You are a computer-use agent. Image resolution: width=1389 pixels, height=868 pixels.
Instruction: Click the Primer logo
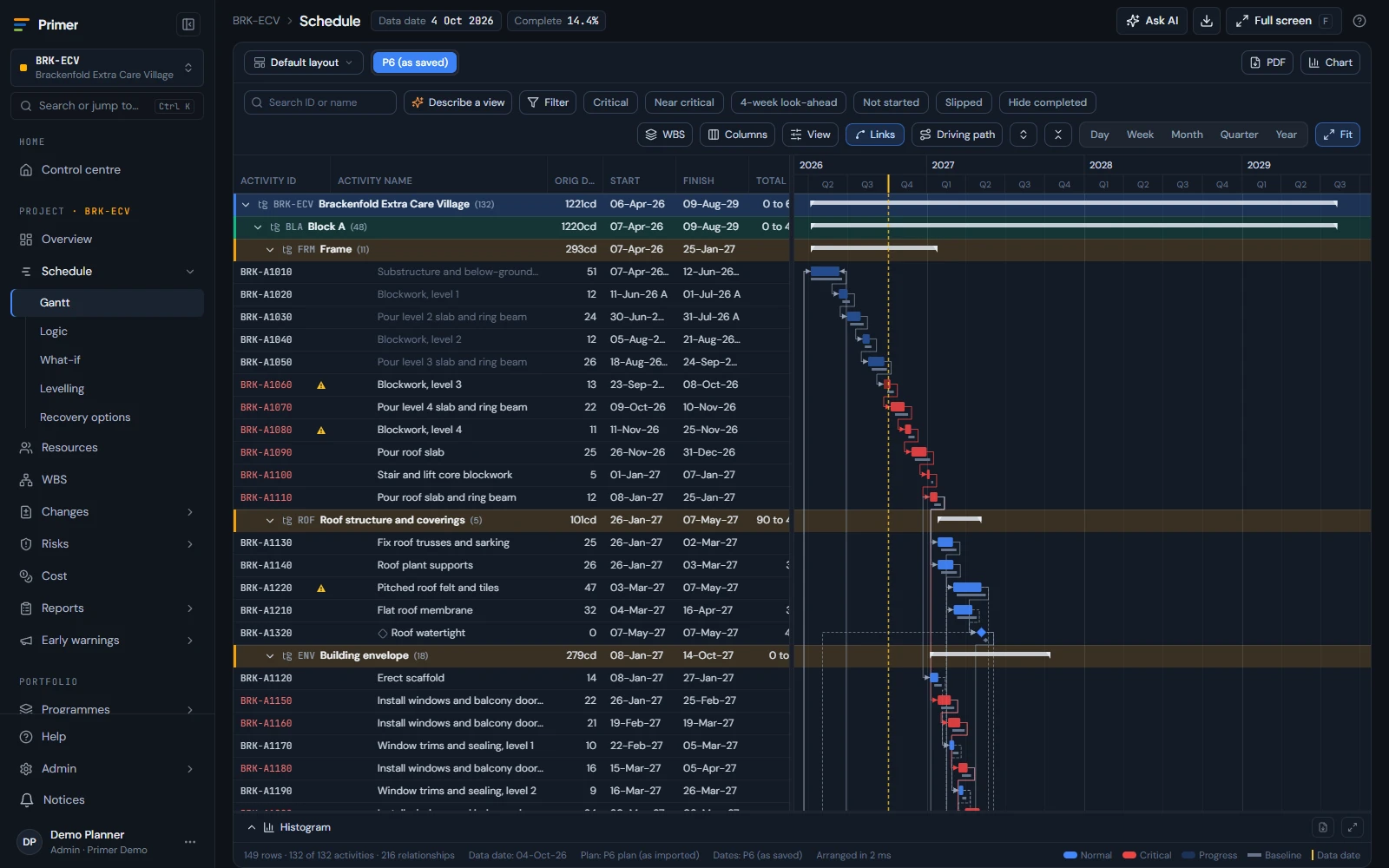pos(46,24)
